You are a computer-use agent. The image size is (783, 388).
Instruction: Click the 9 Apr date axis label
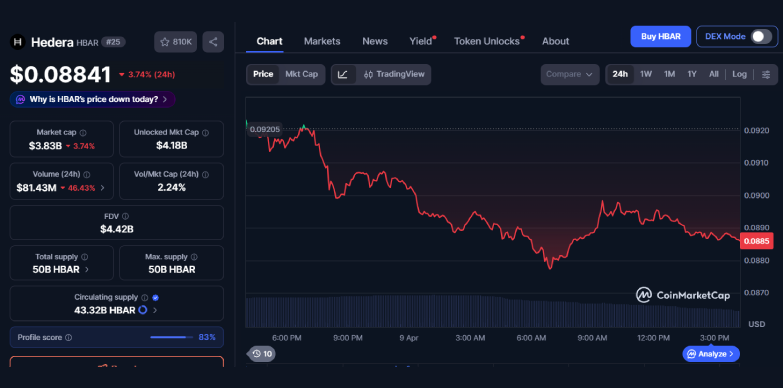408,338
